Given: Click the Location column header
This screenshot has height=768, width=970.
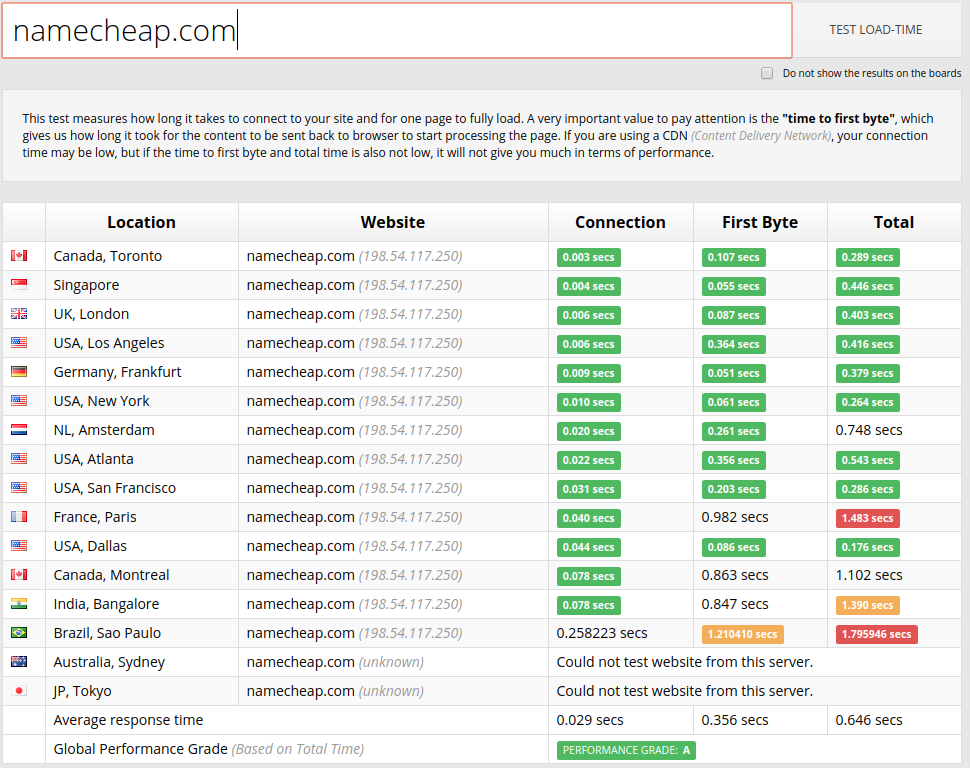Looking at the screenshot, I should coord(141,221).
